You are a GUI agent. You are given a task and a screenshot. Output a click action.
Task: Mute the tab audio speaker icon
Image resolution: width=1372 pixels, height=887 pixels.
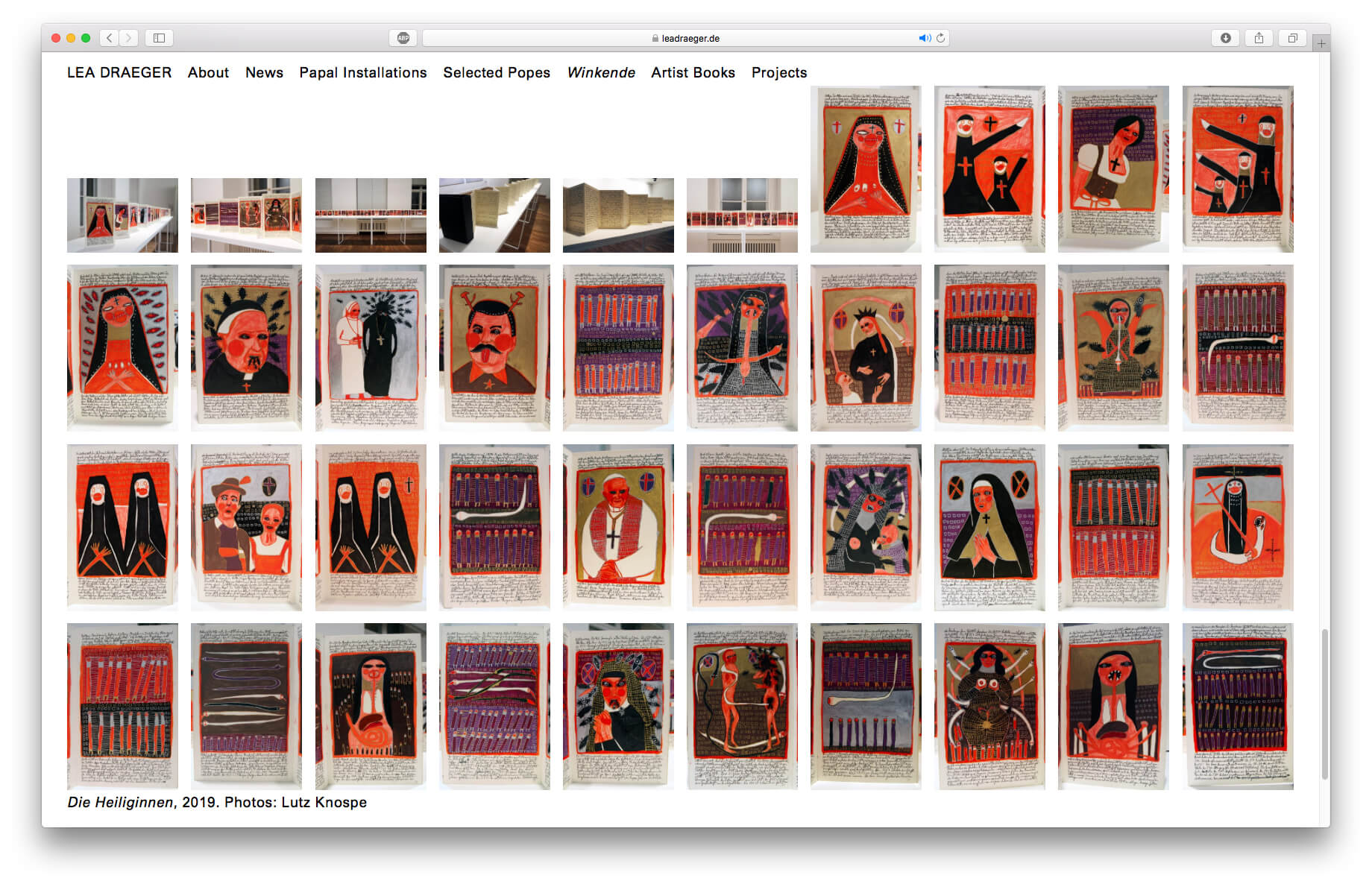coord(924,38)
